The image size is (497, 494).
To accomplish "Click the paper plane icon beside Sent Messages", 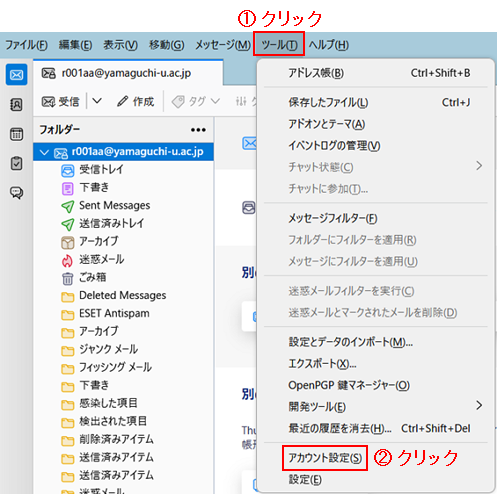I will [x=68, y=207].
